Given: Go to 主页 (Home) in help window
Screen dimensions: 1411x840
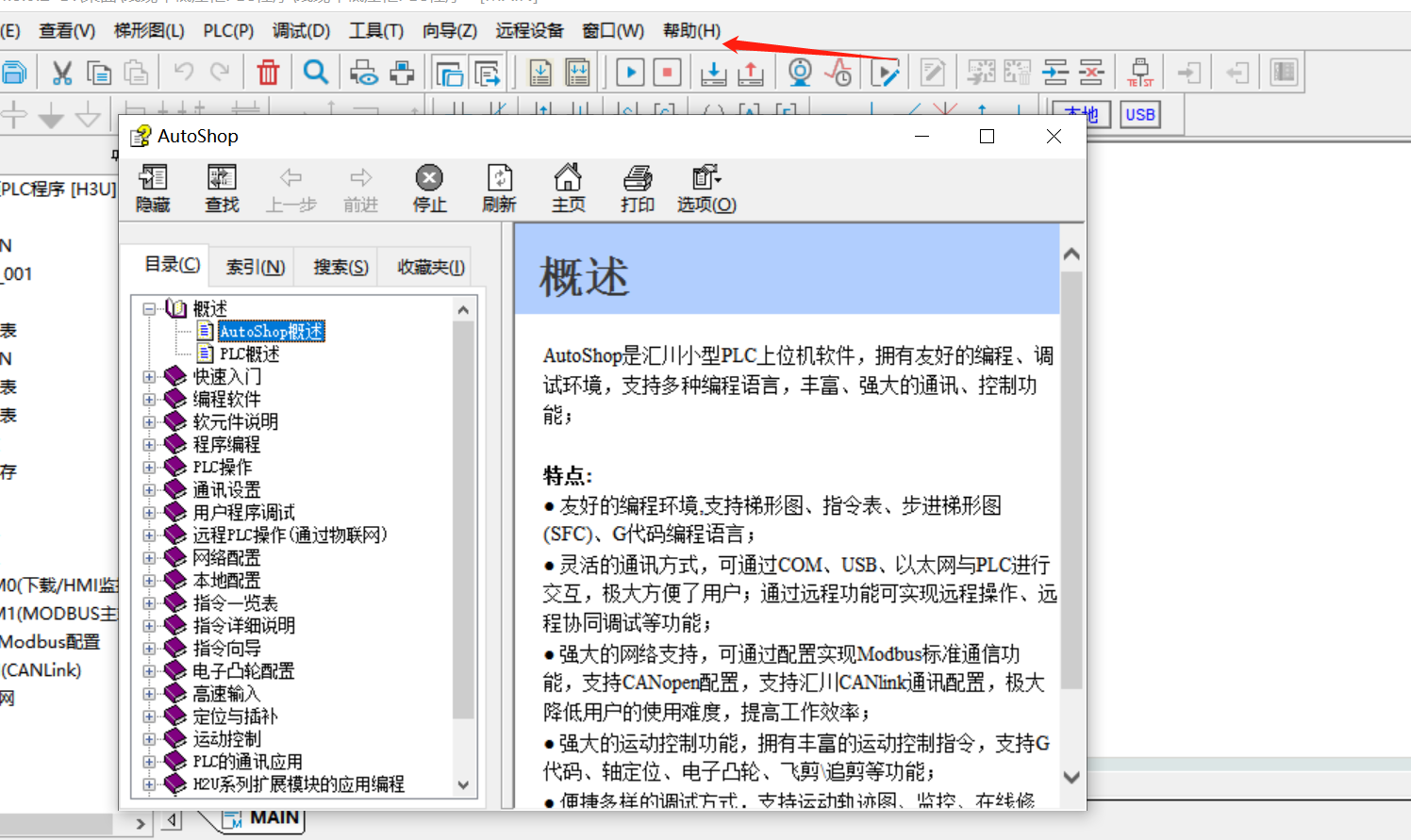Looking at the screenshot, I should 568,189.
